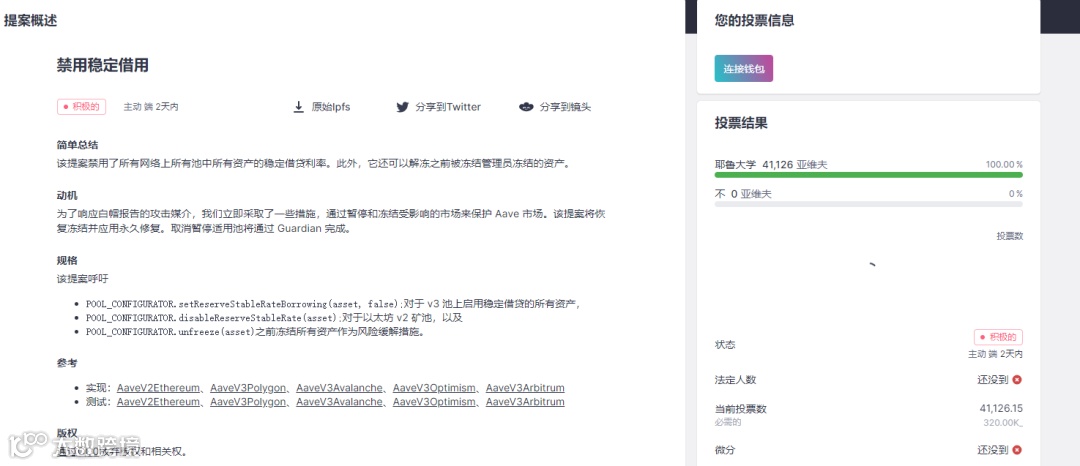Click the 320.00K required votes value
The image size is (1080, 466).
coord(1003,422)
